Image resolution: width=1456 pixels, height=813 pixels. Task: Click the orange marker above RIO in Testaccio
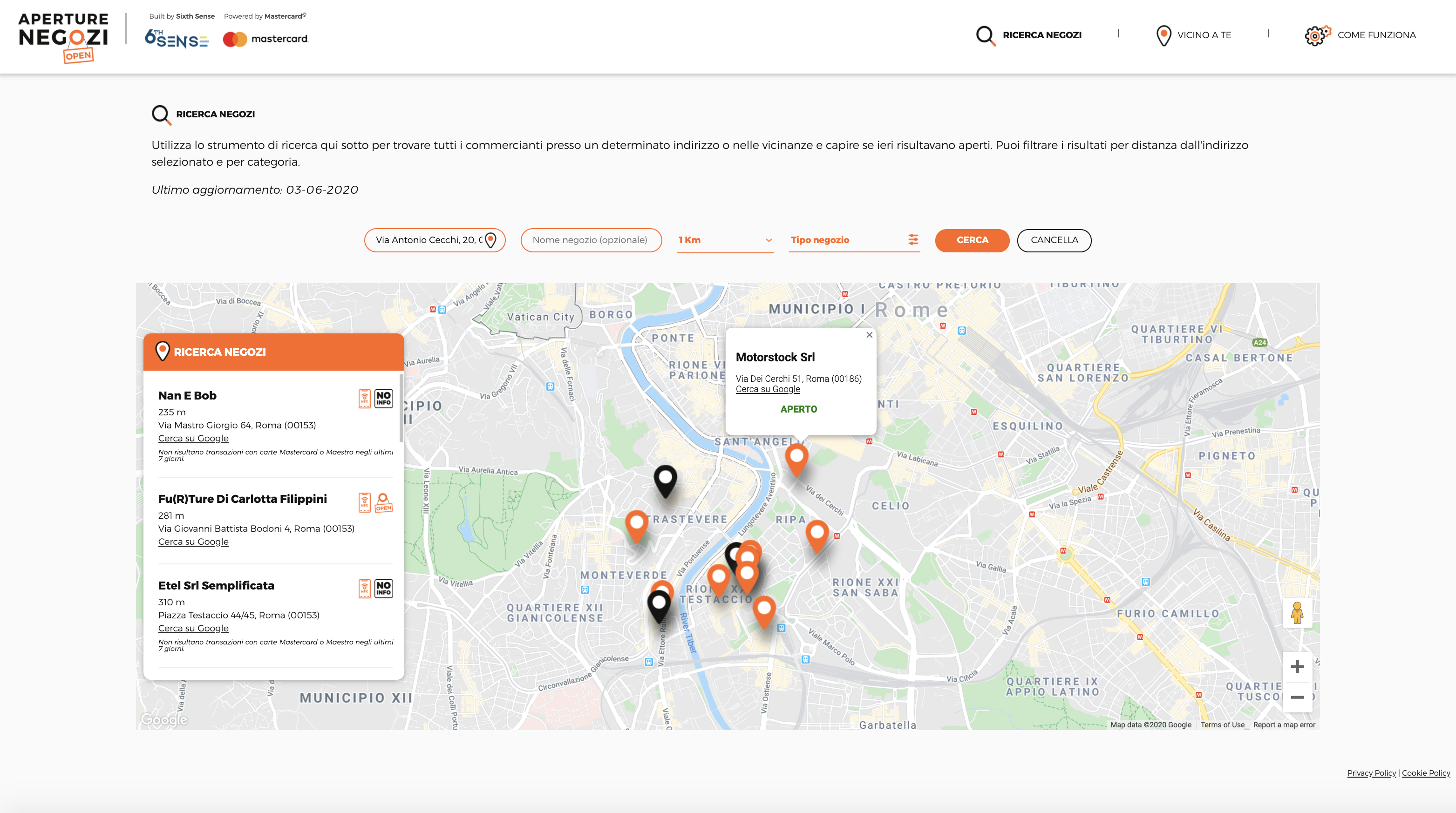coord(719,580)
